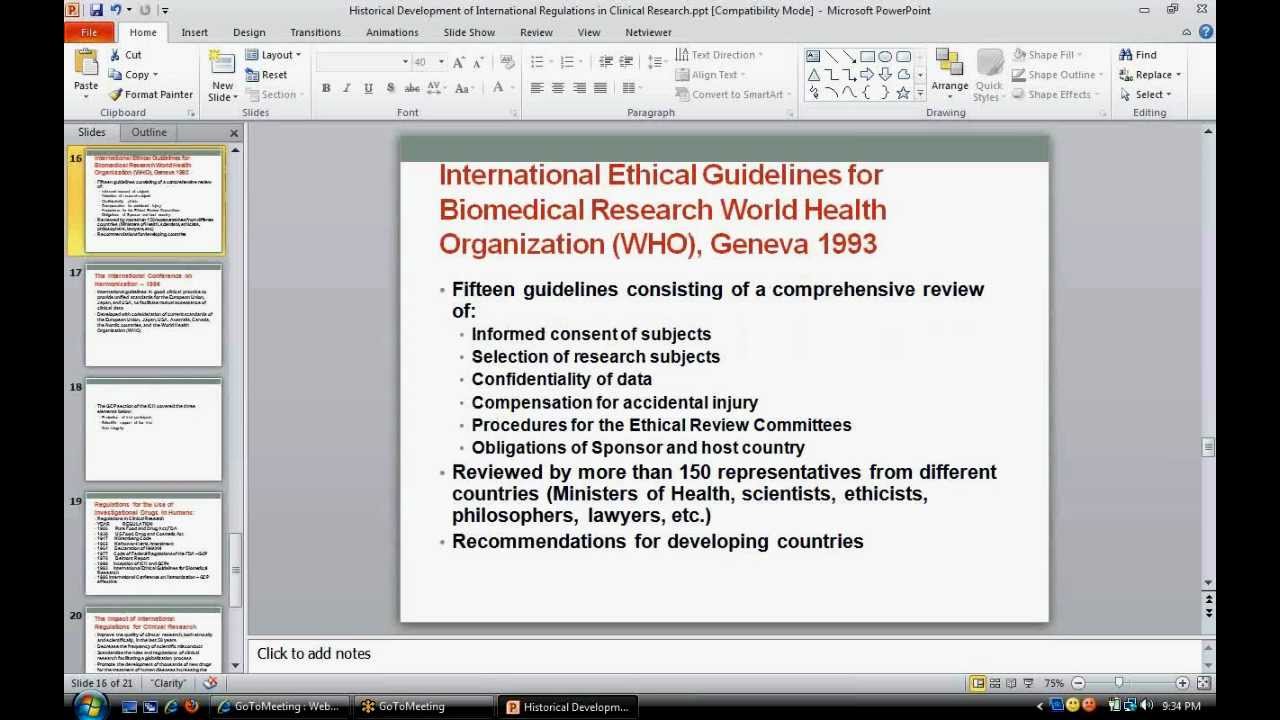The height and width of the screenshot is (720, 1280).
Task: Open PowerPoint Help
Action: pos(1206,32)
